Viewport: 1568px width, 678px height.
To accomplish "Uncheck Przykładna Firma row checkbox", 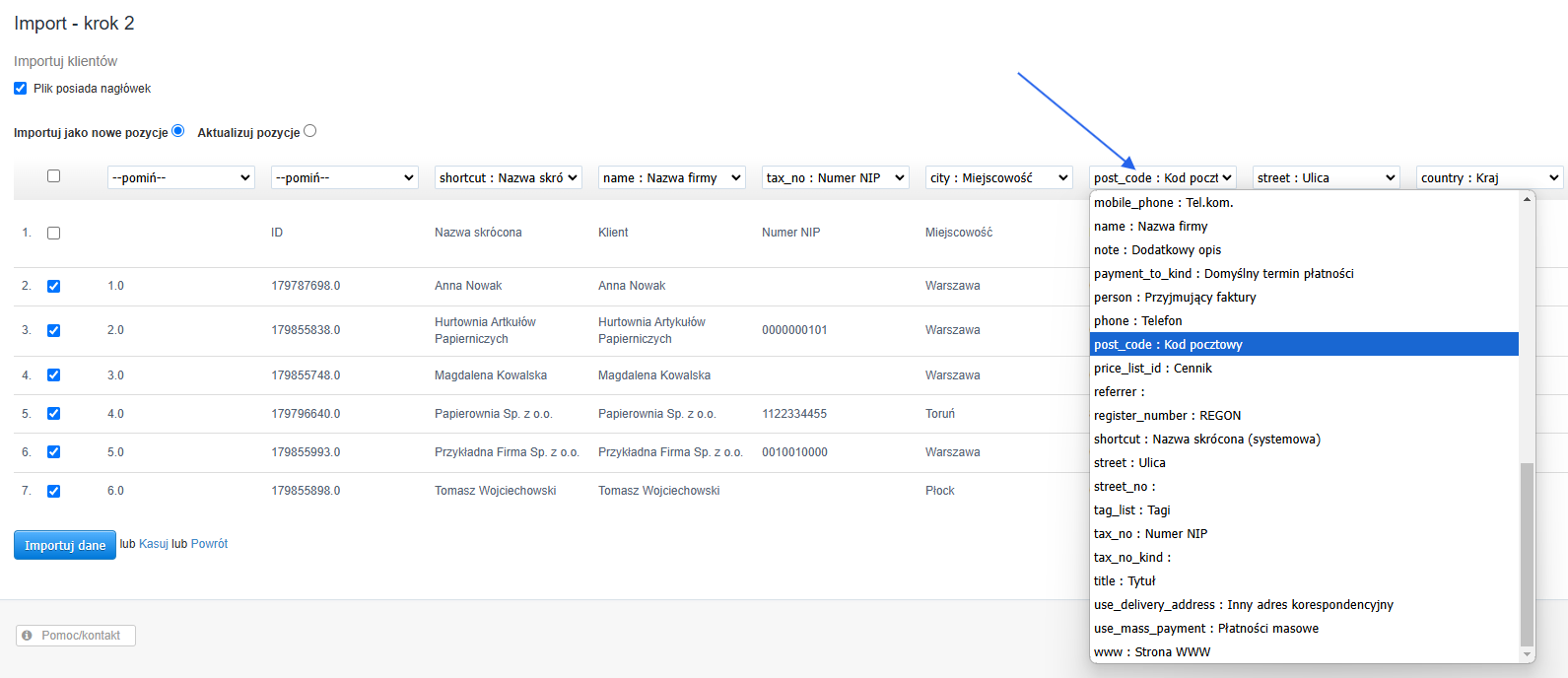I will pyautogui.click(x=53, y=451).
